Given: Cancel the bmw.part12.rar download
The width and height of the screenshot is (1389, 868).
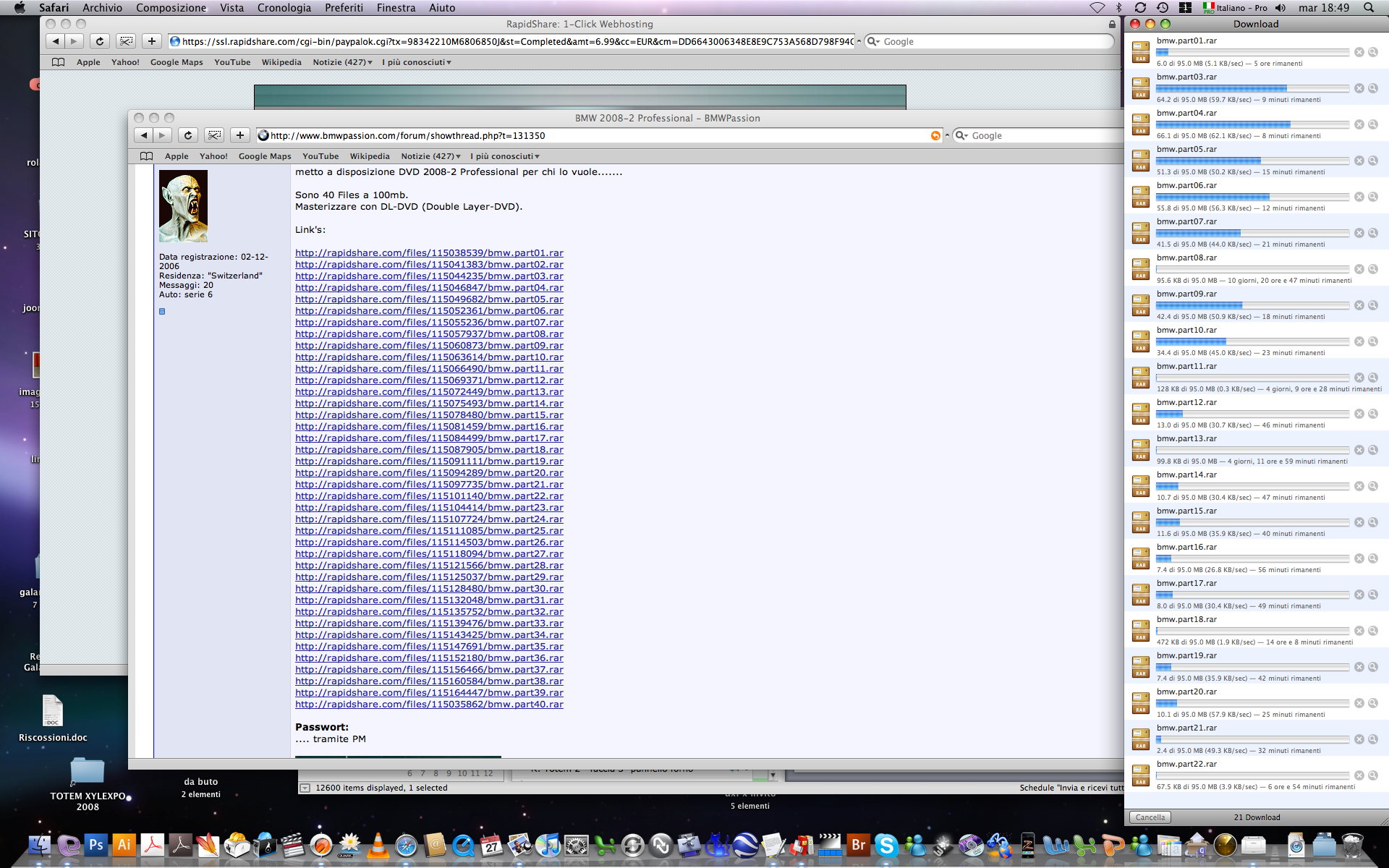Looking at the screenshot, I should click(1359, 414).
